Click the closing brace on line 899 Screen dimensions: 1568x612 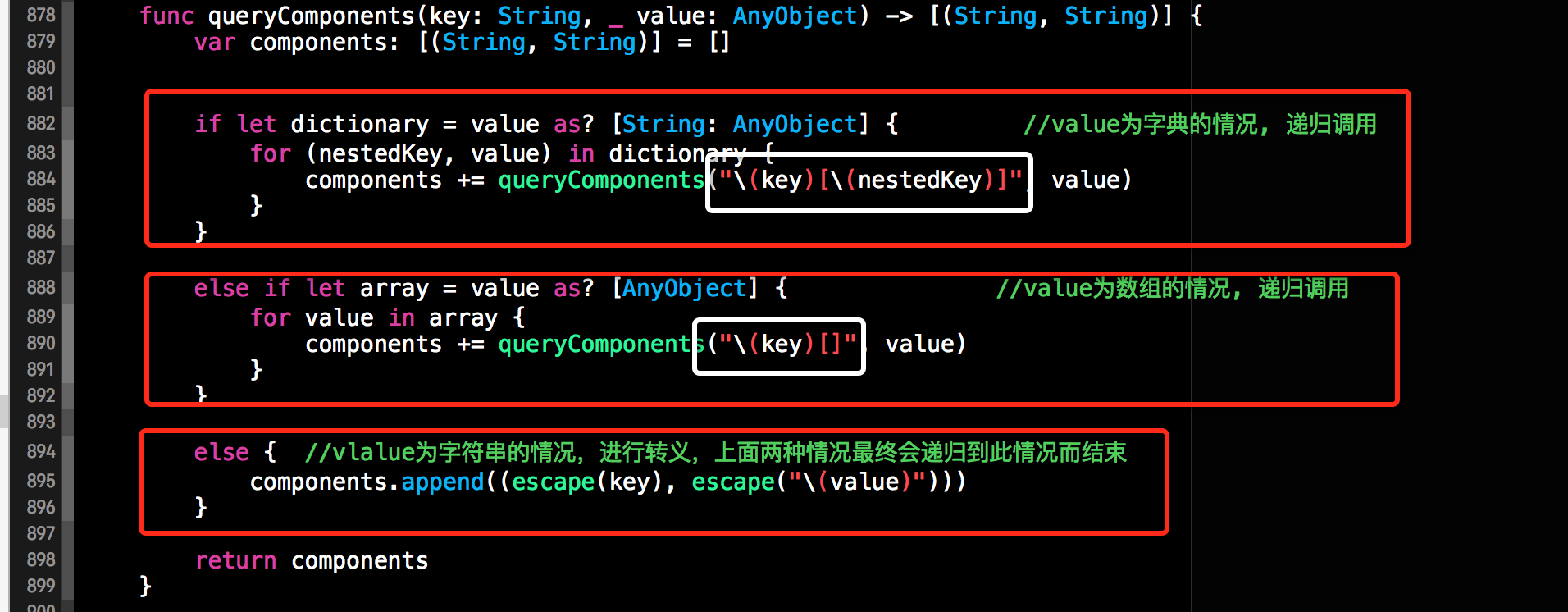tap(146, 586)
